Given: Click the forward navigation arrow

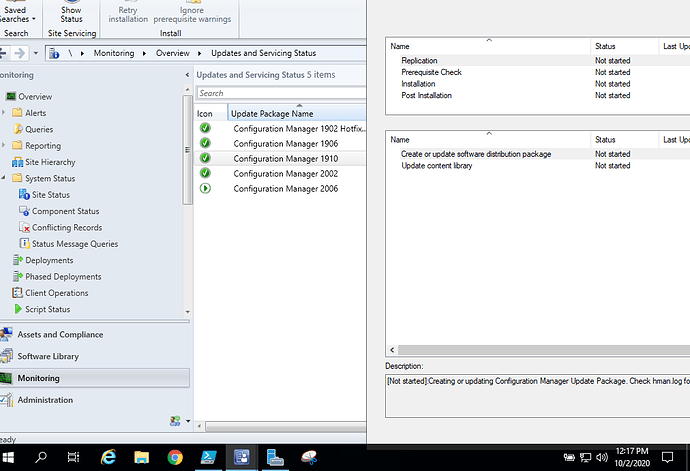Looking at the screenshot, I should (19, 53).
